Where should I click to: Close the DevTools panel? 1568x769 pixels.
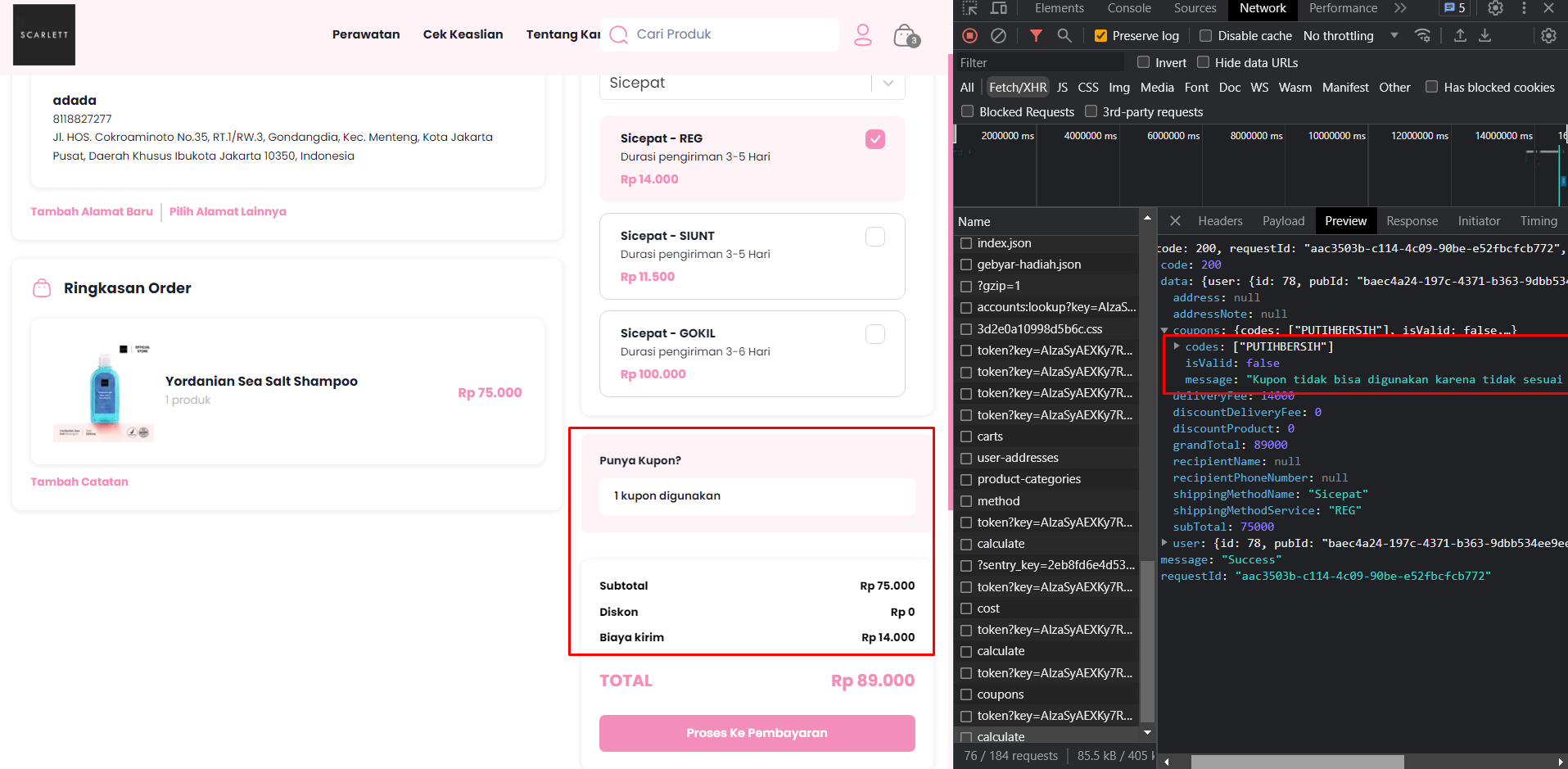point(1548,8)
